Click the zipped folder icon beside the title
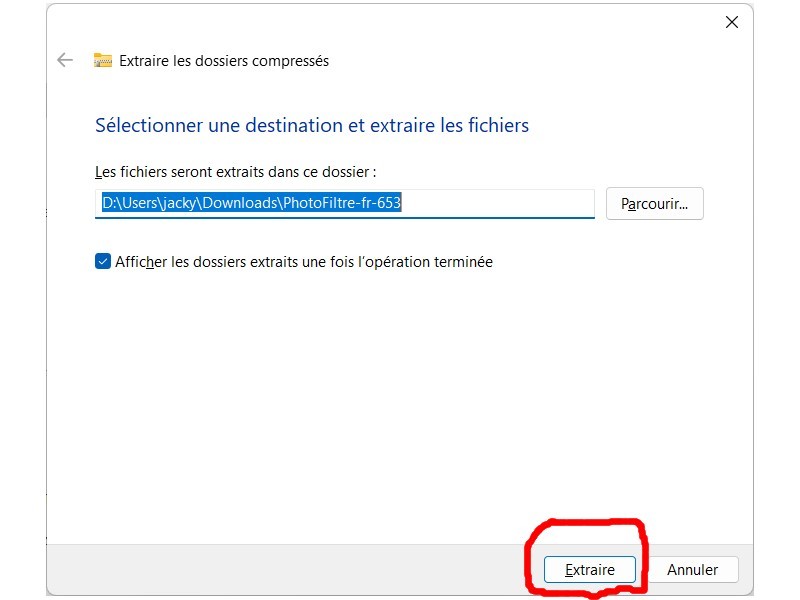 (x=103, y=60)
